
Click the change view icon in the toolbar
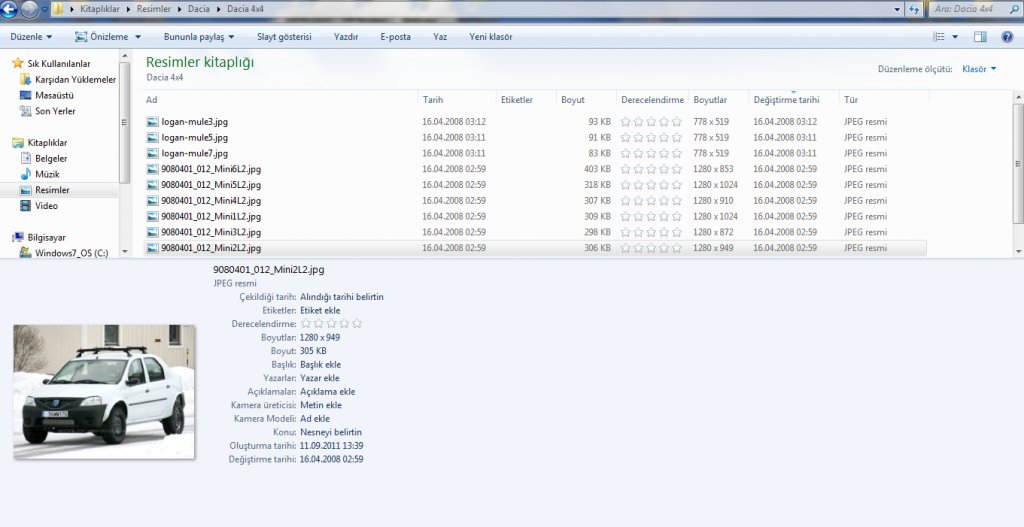[938, 37]
